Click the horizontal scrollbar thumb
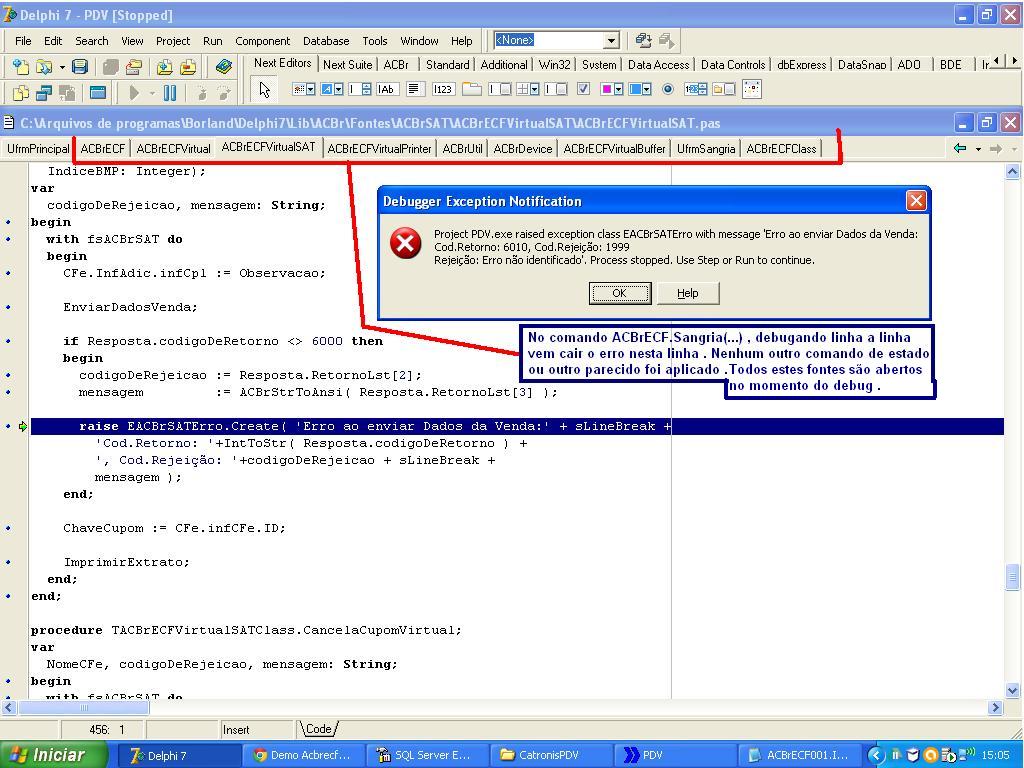The image size is (1024, 768). 84,707
